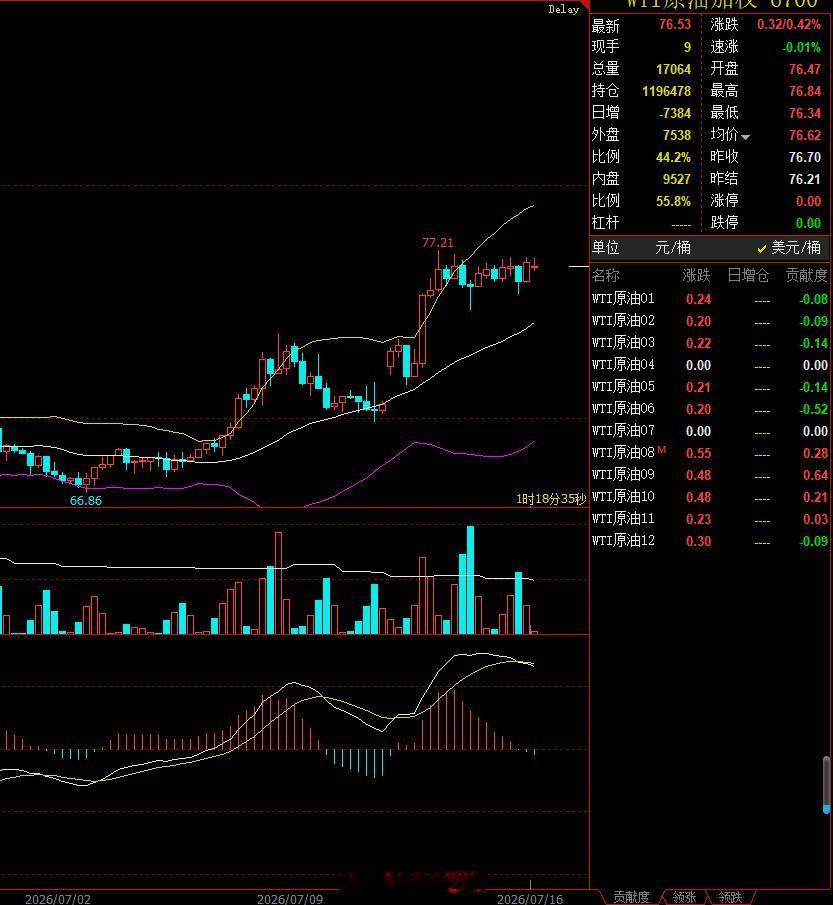Image resolution: width=833 pixels, height=905 pixels.
Task: Switch to the 领涨 tab
Action: point(684,897)
